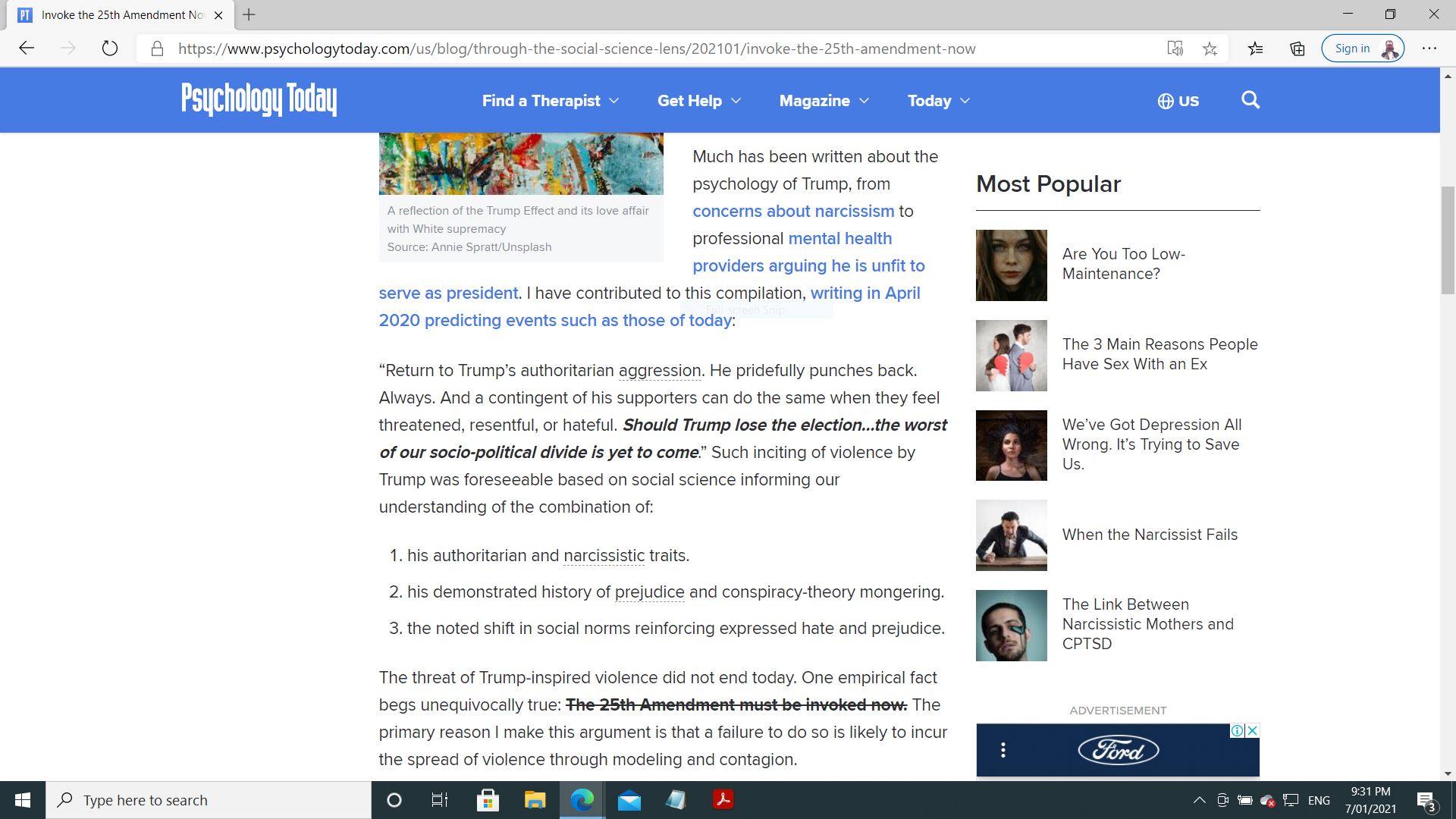Close the Ford advertisement X icon
Image resolution: width=1456 pixels, height=819 pixels.
pyautogui.click(x=1253, y=730)
